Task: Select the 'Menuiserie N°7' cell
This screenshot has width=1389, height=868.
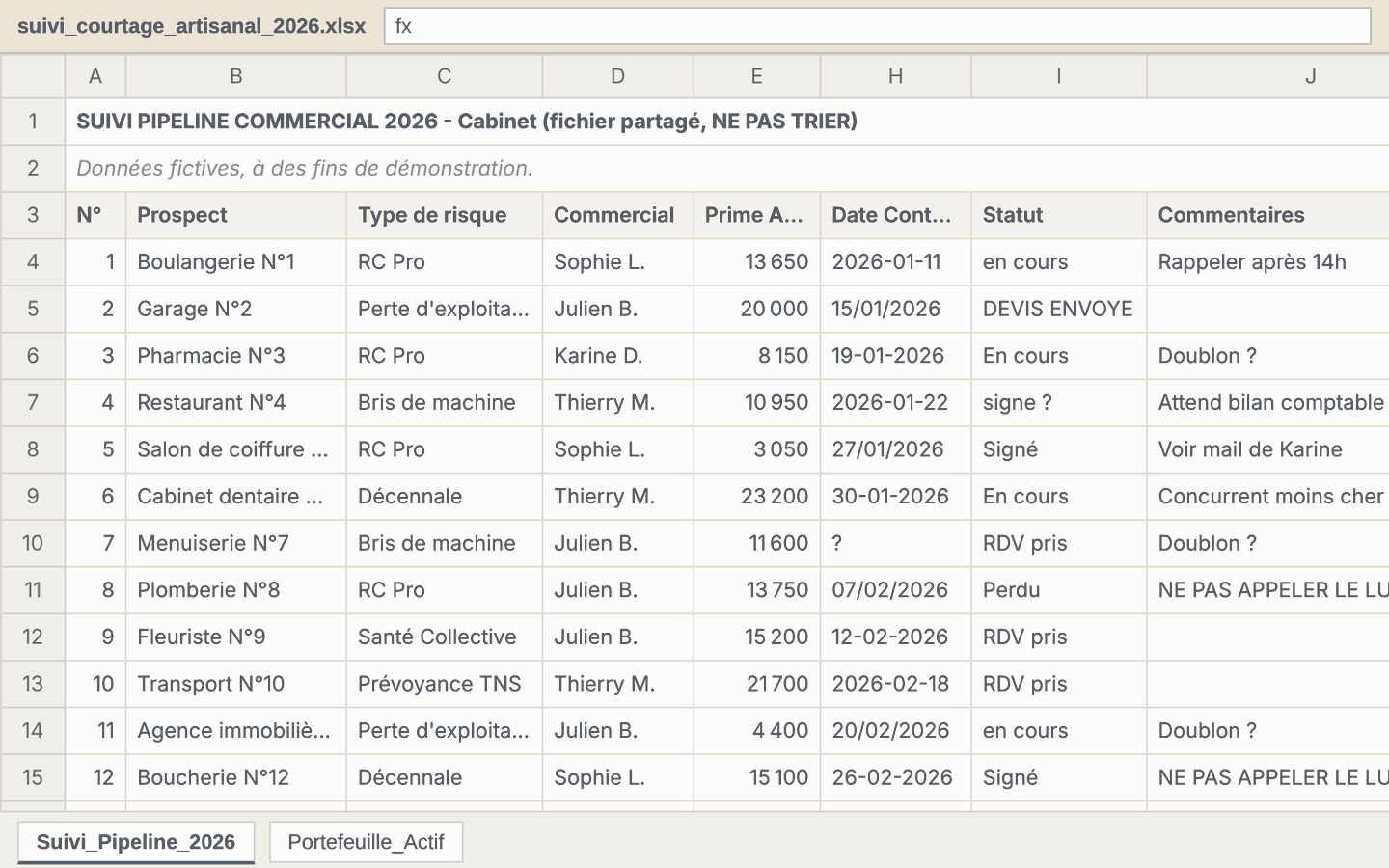Action: (x=236, y=543)
